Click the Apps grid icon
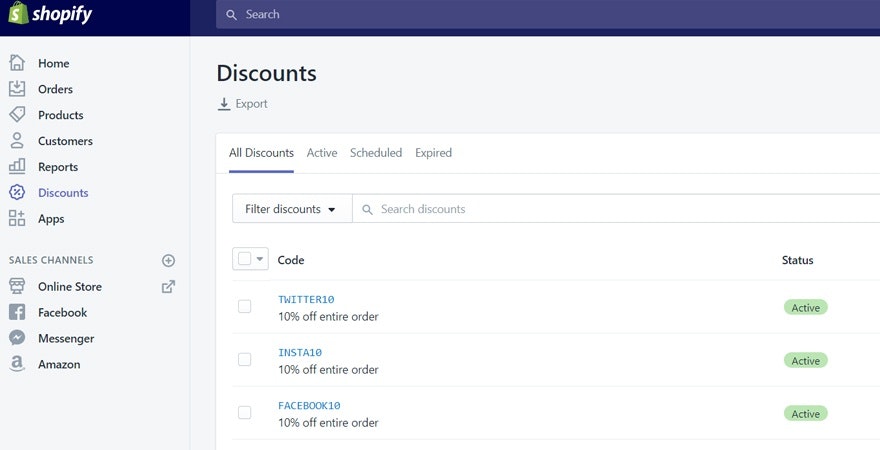The width and height of the screenshot is (880, 450). [17, 219]
